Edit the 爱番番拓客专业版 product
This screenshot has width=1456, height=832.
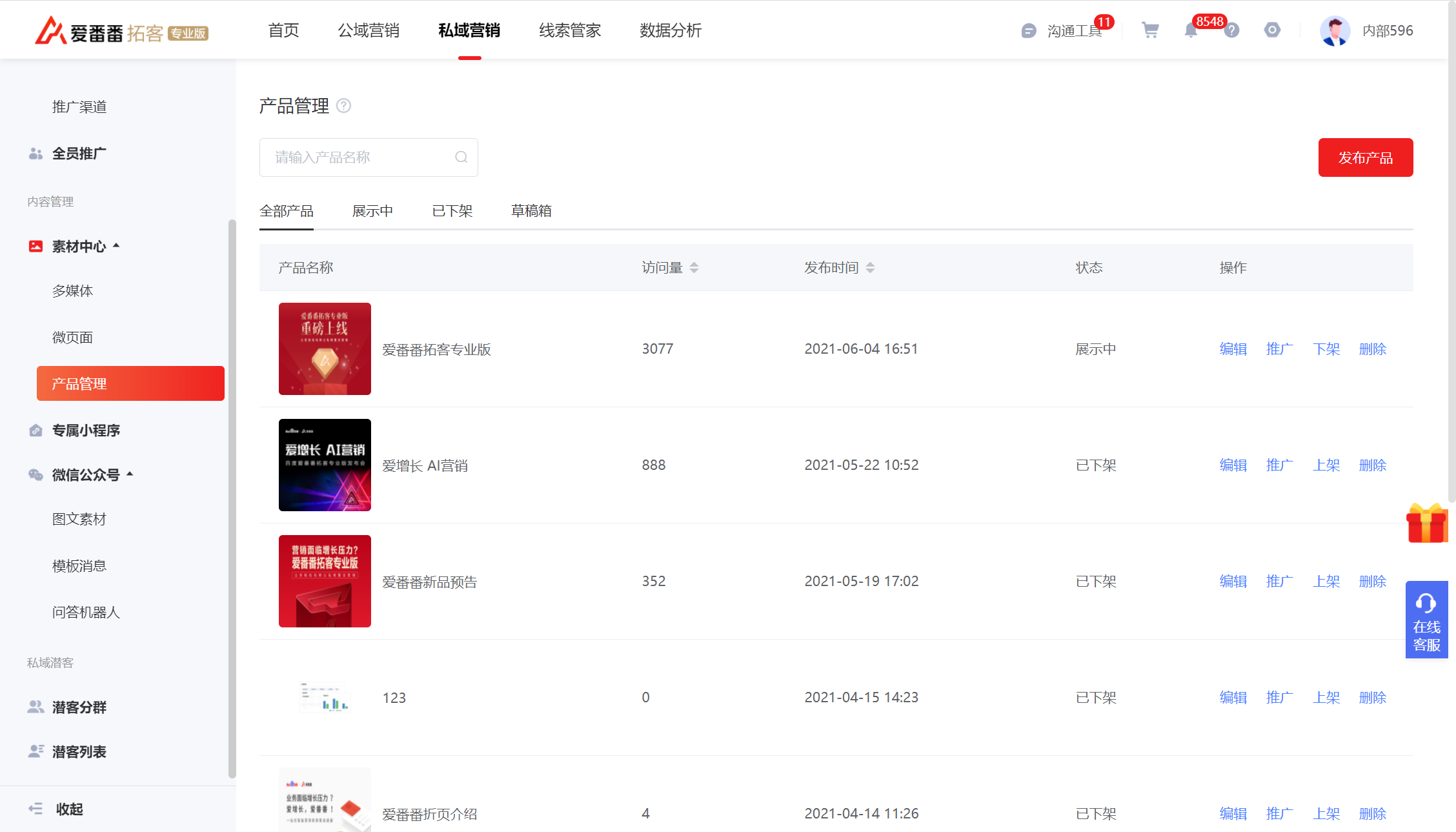click(x=1233, y=349)
